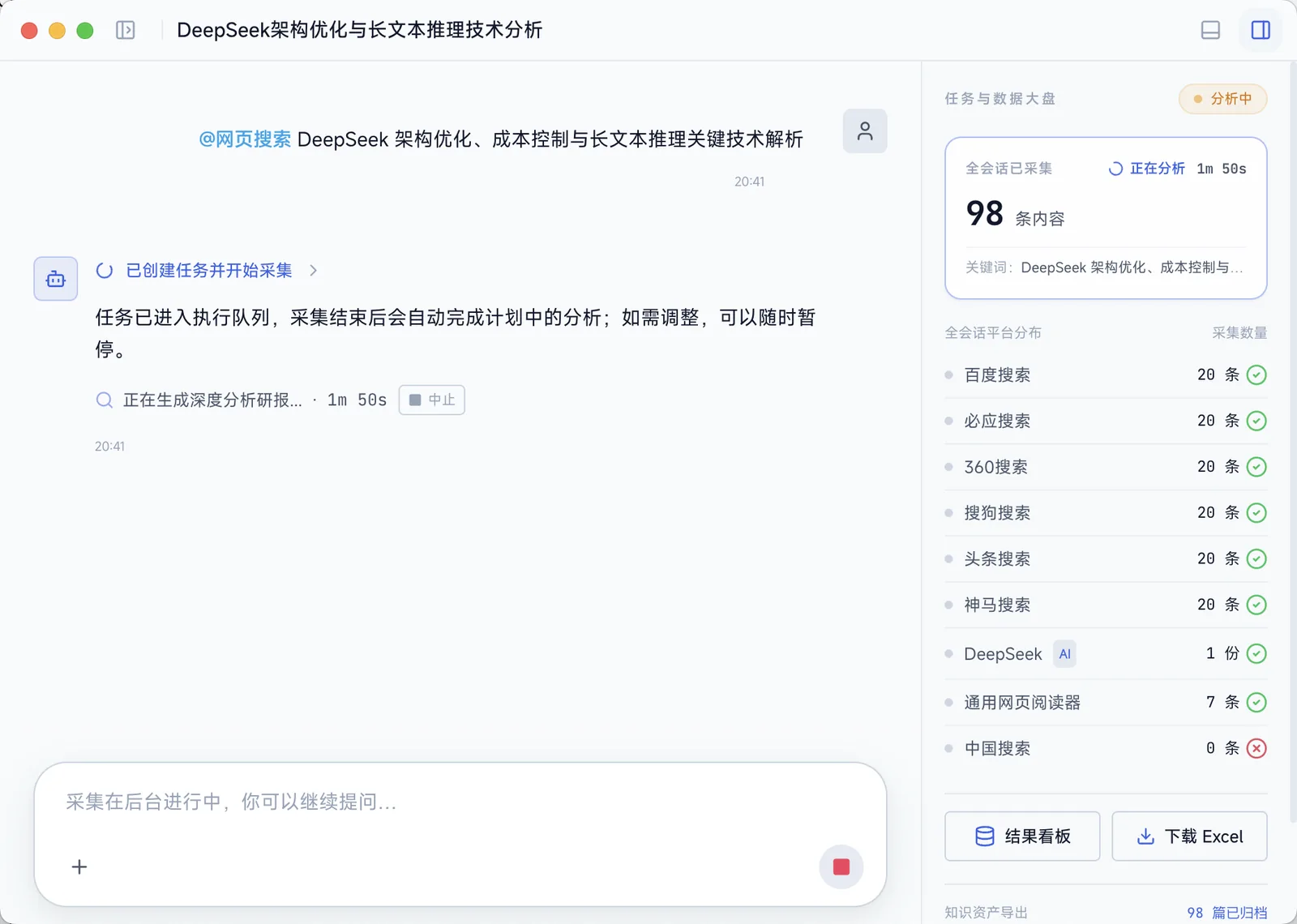Select the 头条搜索 platform row

[1106, 558]
